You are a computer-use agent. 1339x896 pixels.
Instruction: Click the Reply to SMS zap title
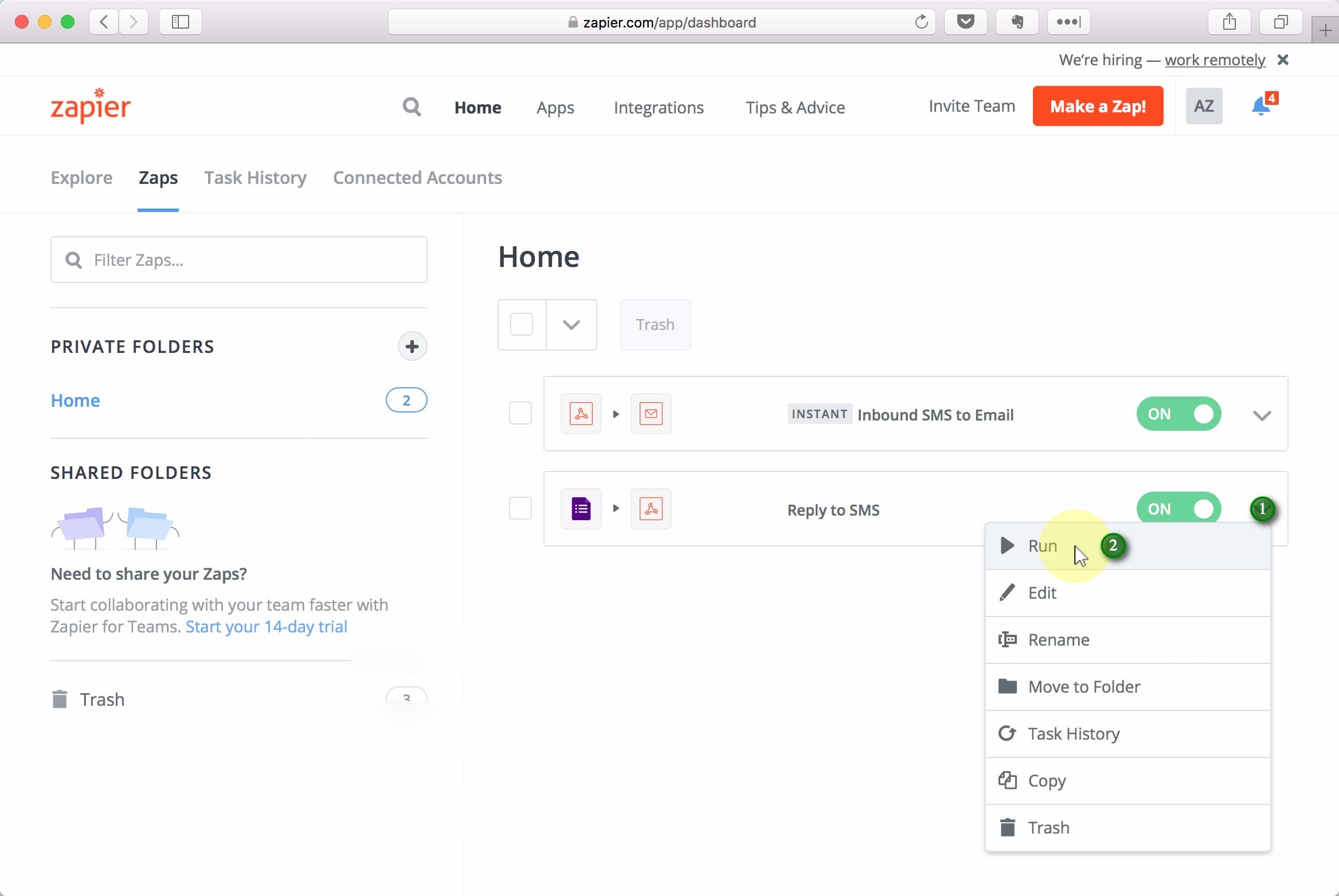coord(833,509)
